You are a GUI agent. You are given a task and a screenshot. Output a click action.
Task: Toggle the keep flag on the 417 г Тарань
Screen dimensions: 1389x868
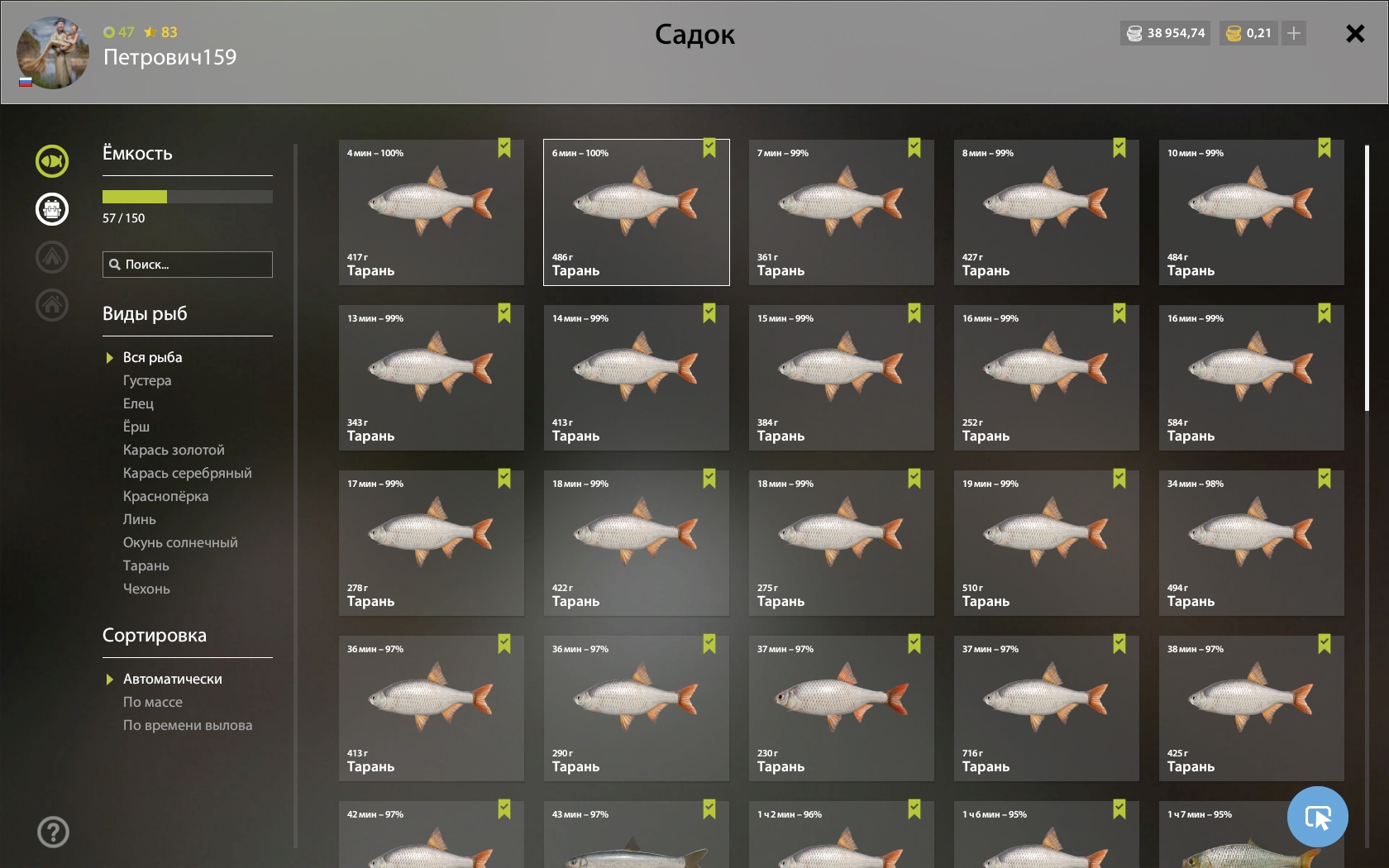point(504,148)
